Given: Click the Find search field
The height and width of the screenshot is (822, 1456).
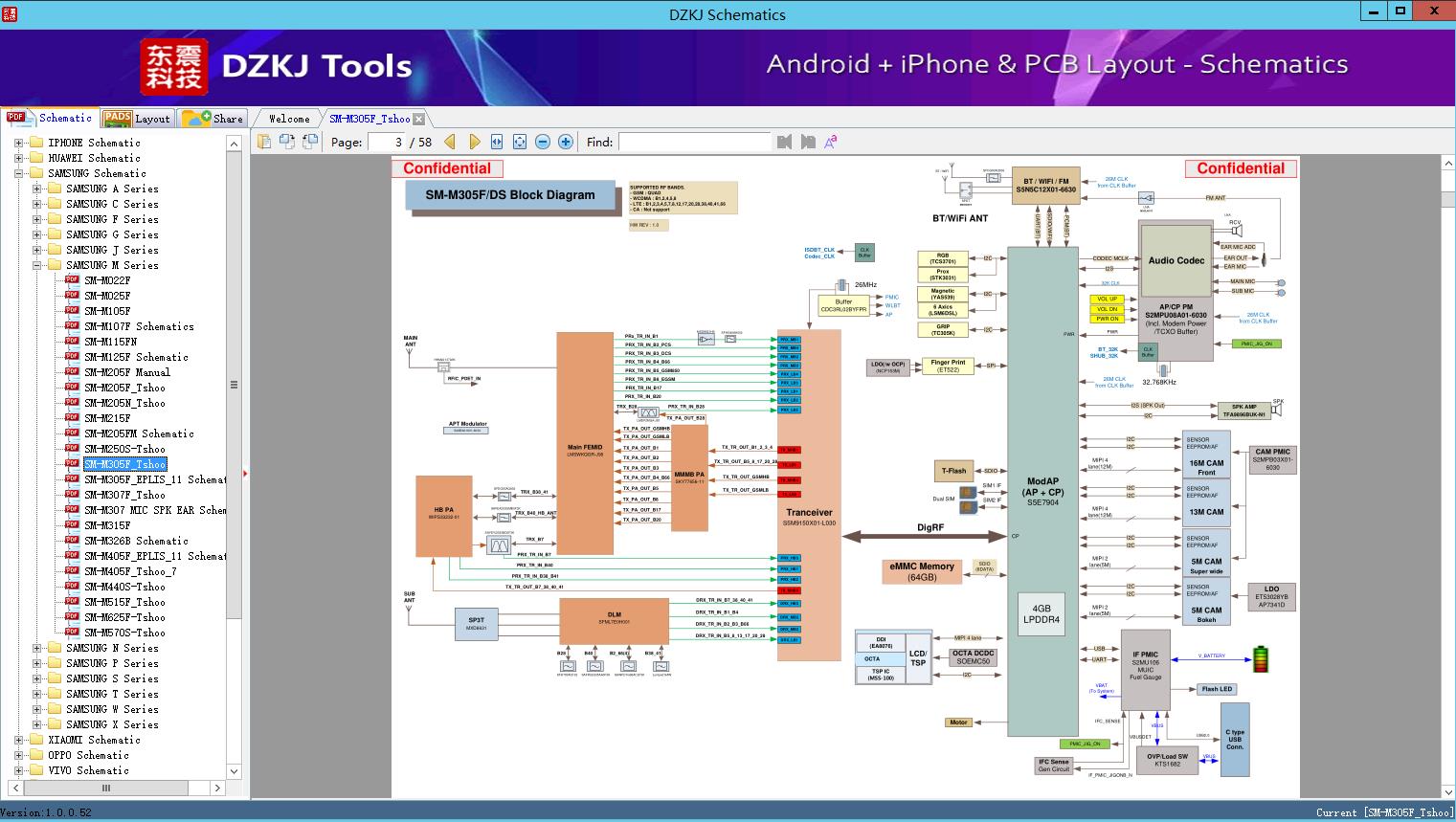Looking at the screenshot, I should (694, 142).
